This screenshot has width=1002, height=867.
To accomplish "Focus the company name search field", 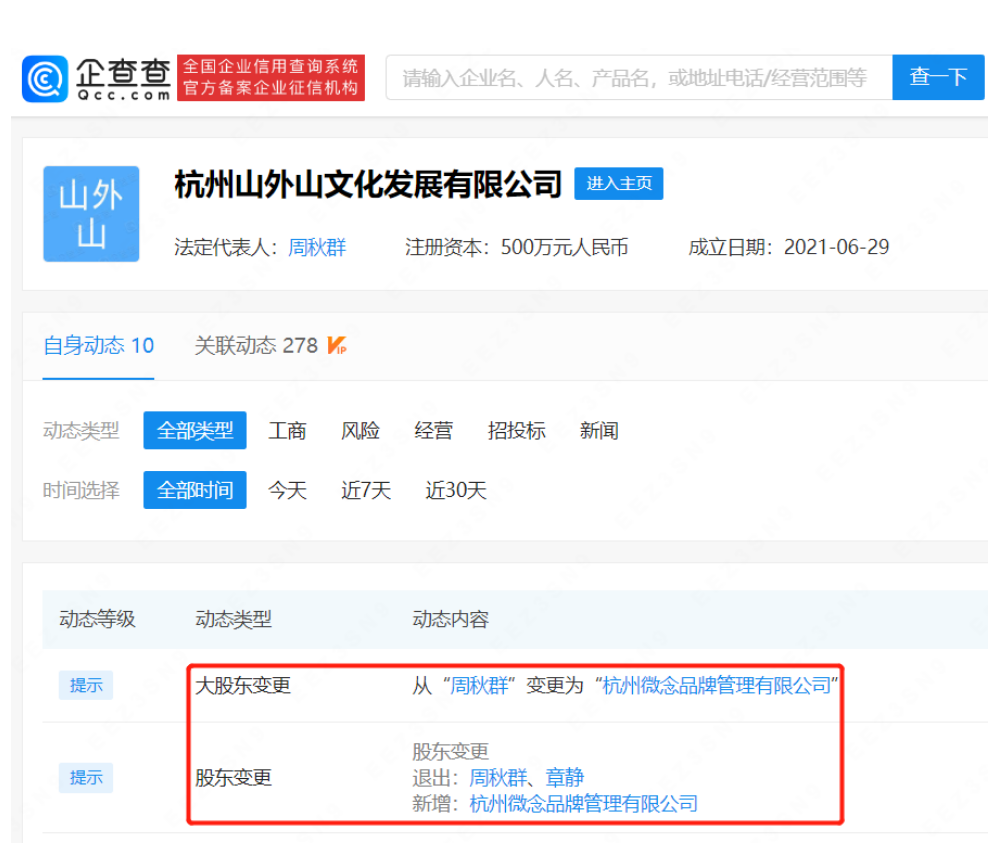I will pos(638,77).
